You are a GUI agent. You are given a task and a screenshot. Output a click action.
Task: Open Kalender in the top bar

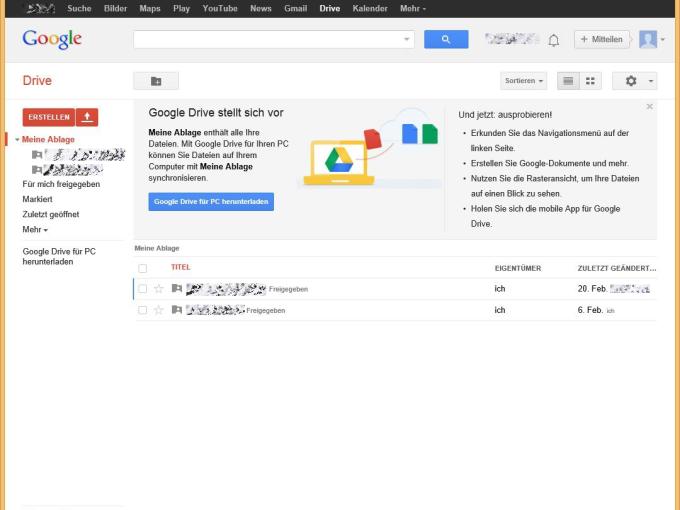tap(370, 9)
